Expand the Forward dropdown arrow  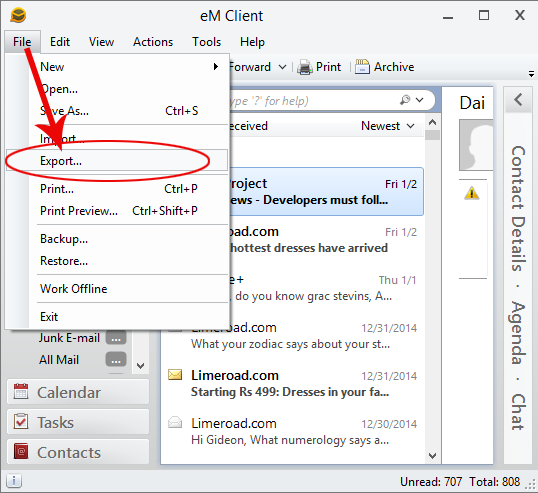282,67
